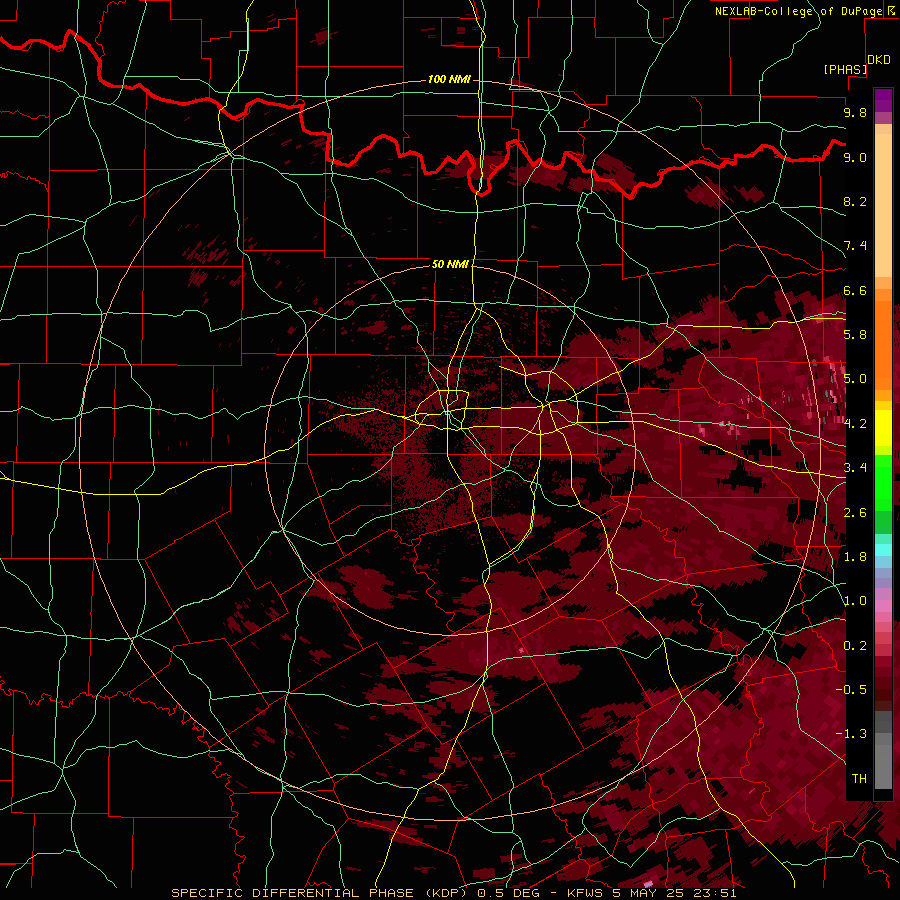Screen dimensions: 900x900
Task: Click the [PHAS] legend label
Action: pos(845,69)
